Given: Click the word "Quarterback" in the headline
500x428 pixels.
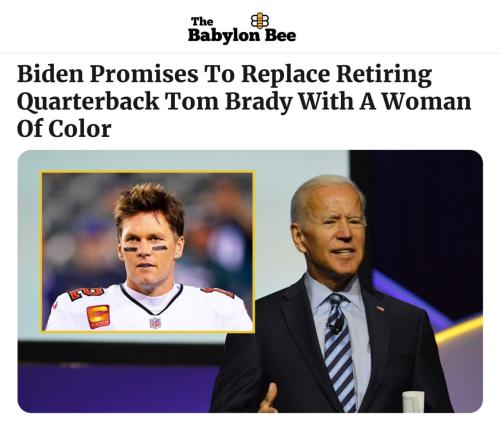Looking at the screenshot, I should click(88, 102).
